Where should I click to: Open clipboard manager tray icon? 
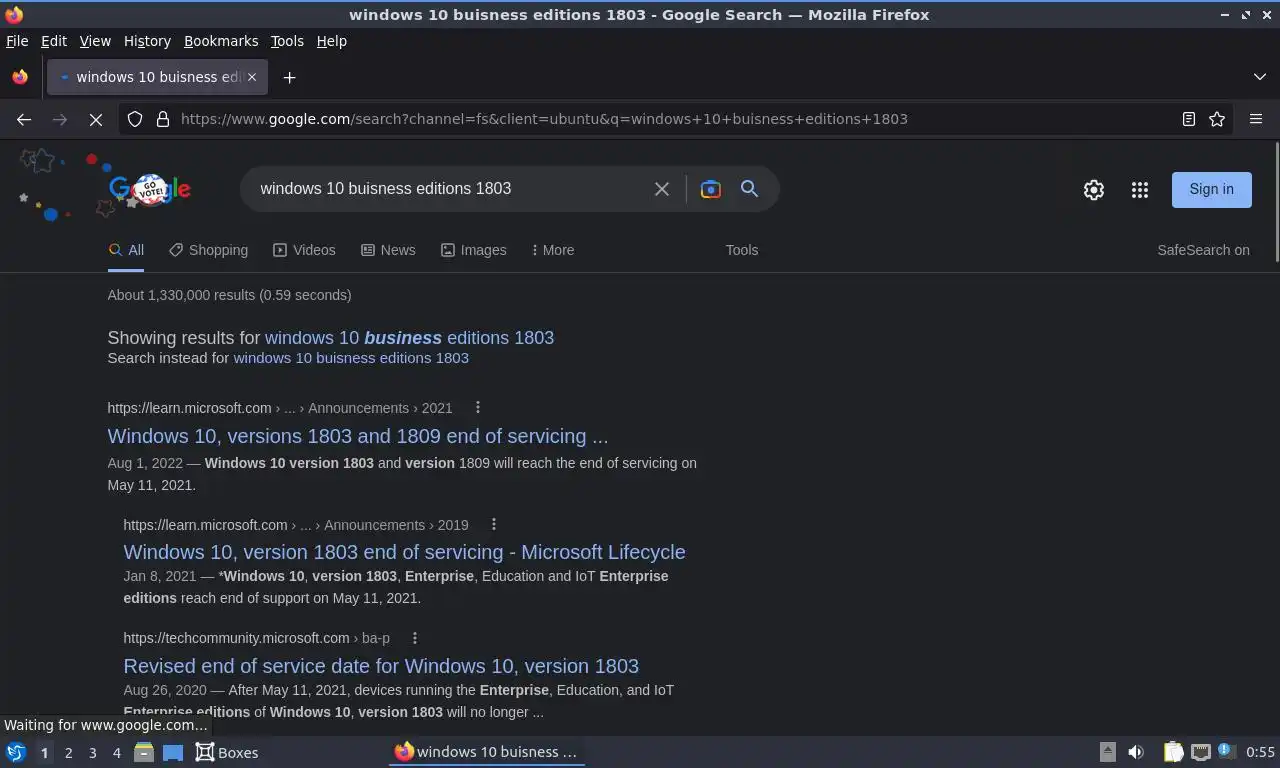(x=1173, y=752)
